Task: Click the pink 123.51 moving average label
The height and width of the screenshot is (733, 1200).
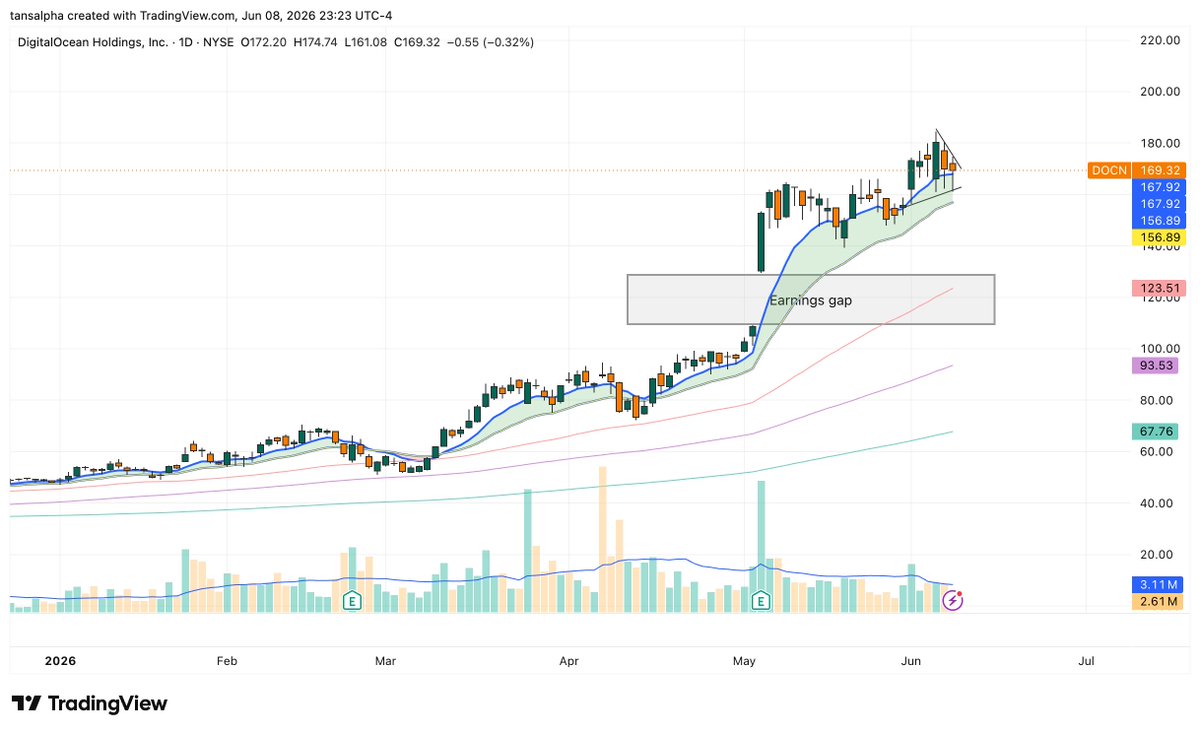Action: click(1157, 288)
